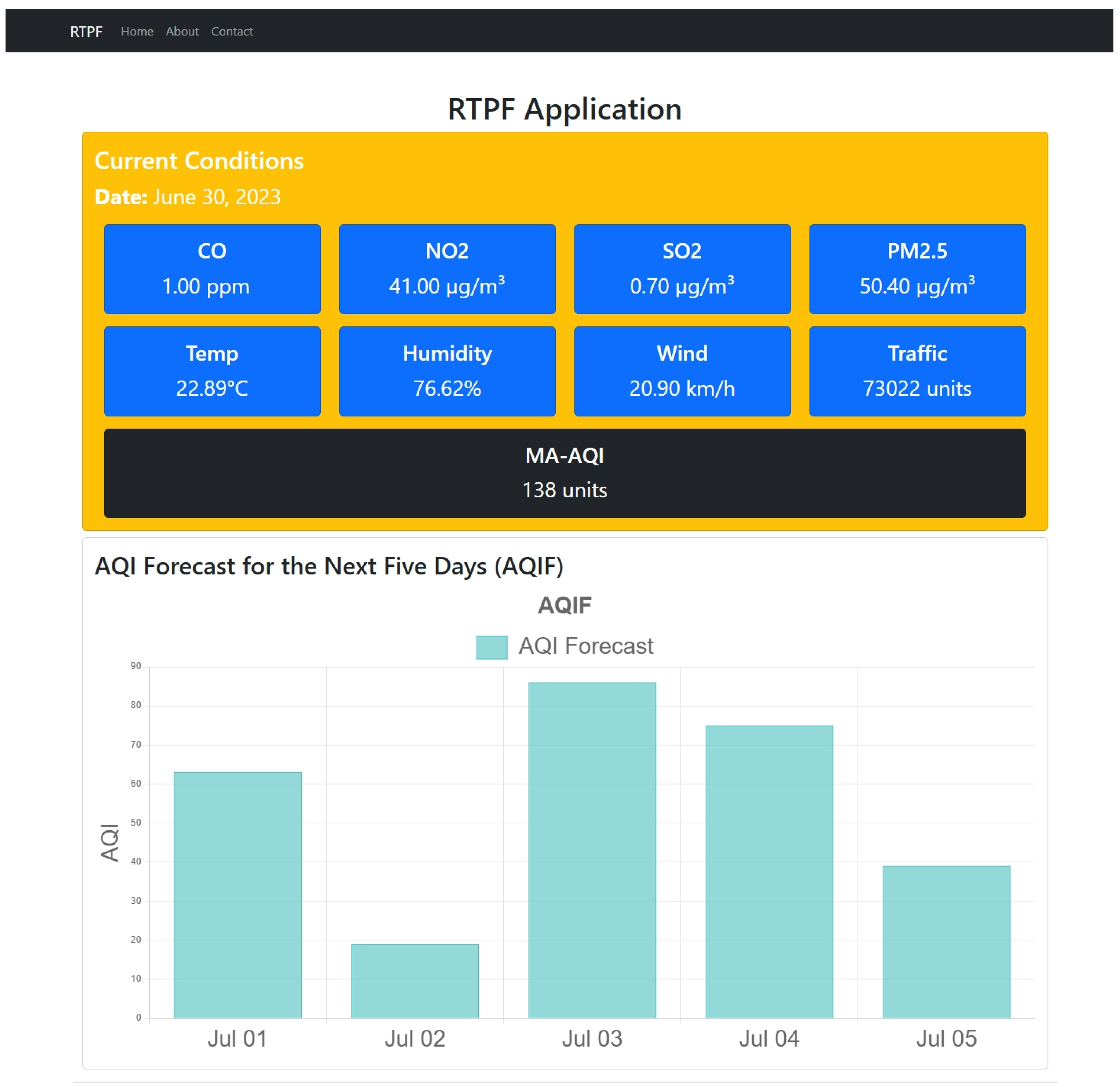Select the Jul 04 forecast bar
This screenshot has width=1120, height=1087.
point(769,871)
